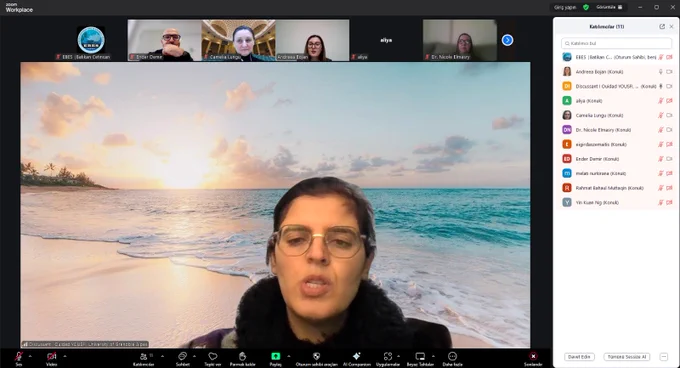Click Camelia Lungu's camera icon in list
The height and width of the screenshot is (368, 680).
(x=669, y=115)
